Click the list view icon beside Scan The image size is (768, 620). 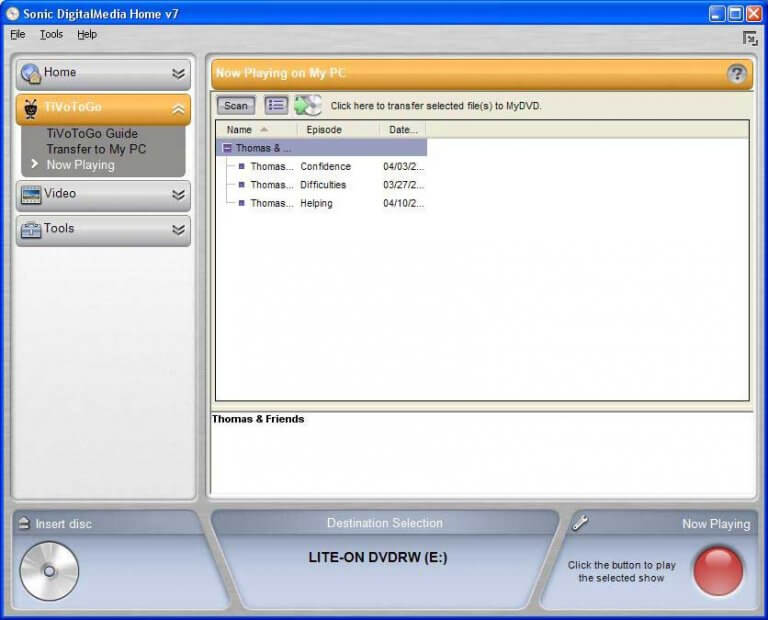pyautogui.click(x=276, y=105)
